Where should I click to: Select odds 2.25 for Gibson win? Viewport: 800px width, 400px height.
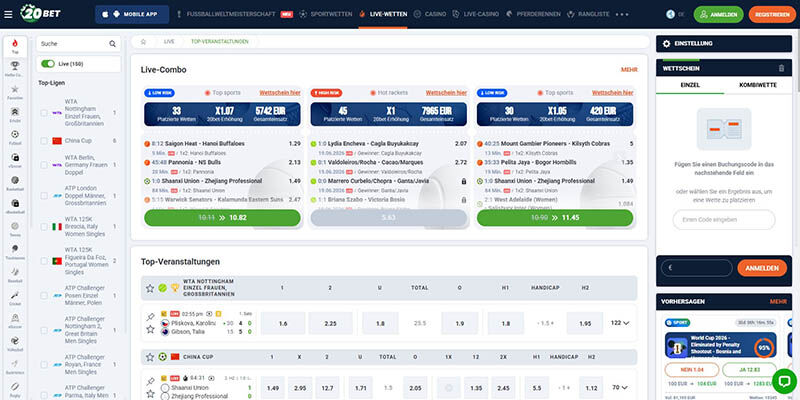pyautogui.click(x=331, y=323)
